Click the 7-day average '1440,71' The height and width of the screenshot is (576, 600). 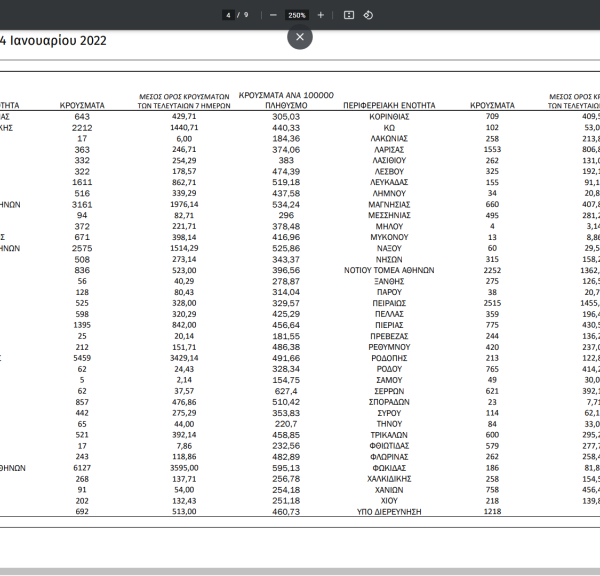point(184,127)
